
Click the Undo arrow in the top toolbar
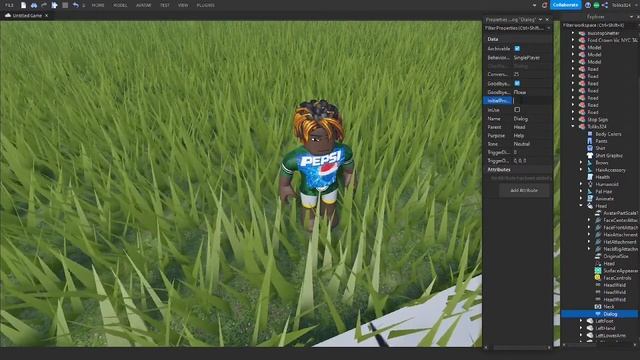76,5
